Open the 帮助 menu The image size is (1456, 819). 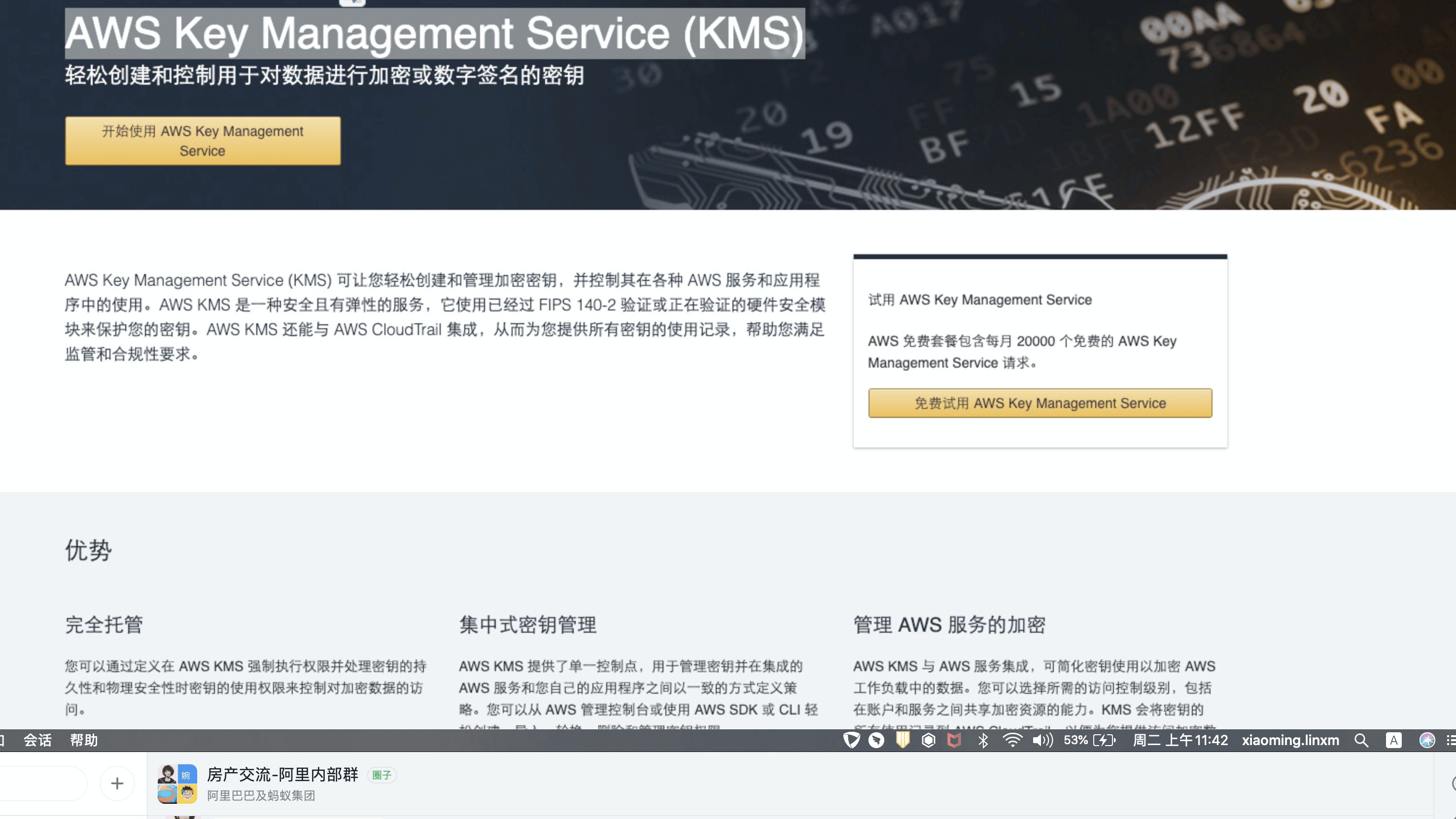(84, 740)
